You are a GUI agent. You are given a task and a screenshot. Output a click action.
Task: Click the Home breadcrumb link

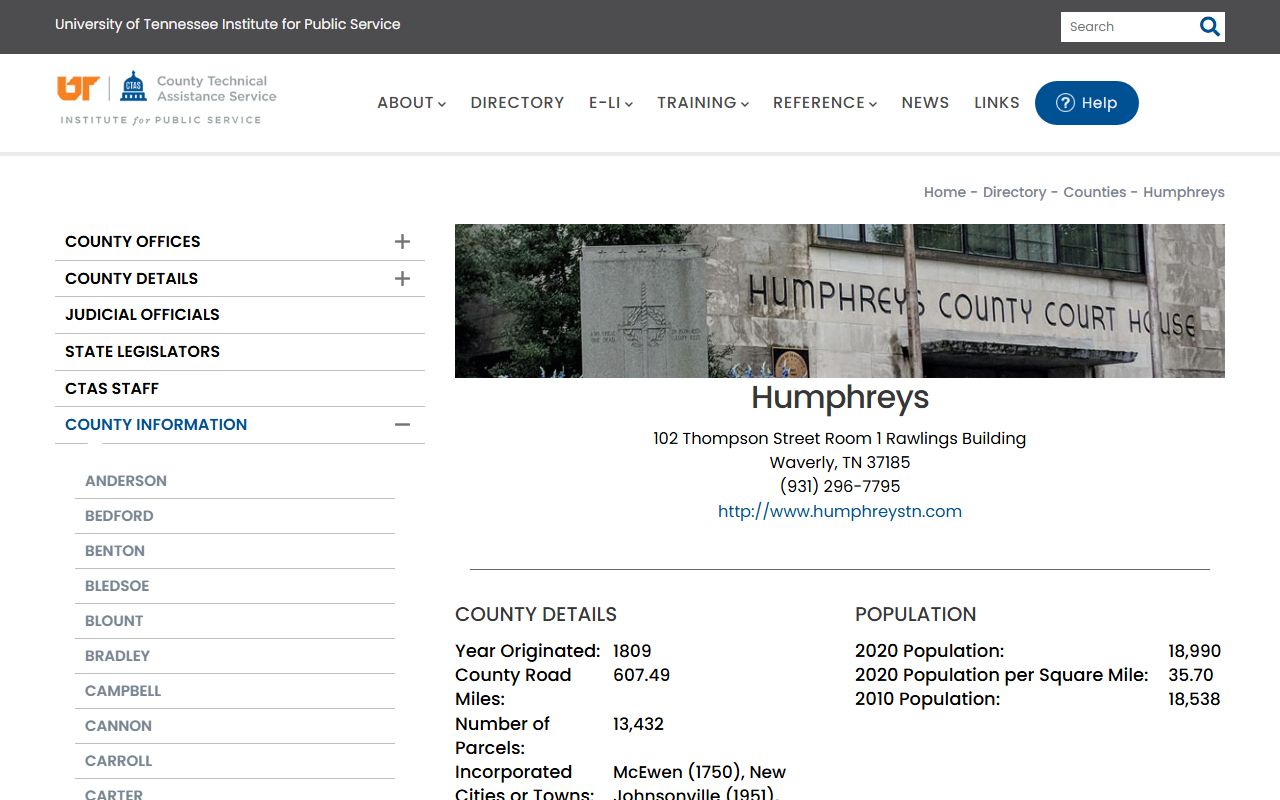pyautogui.click(x=945, y=192)
